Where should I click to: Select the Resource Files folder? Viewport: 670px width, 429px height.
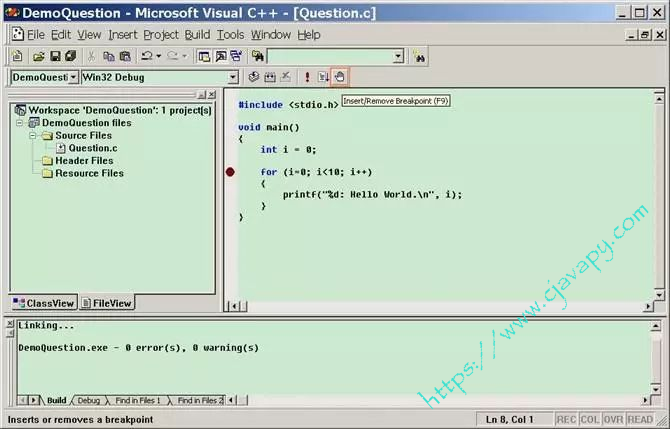83,173
